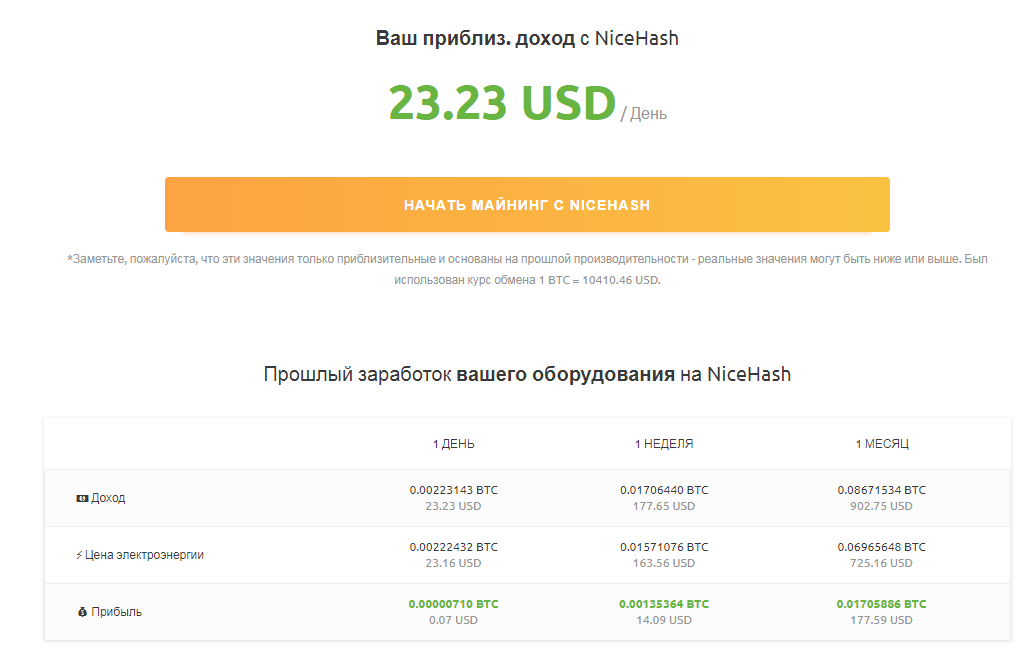
Task: Select the '1 НЕДЕЛЯ' column header
Action: coord(663,444)
